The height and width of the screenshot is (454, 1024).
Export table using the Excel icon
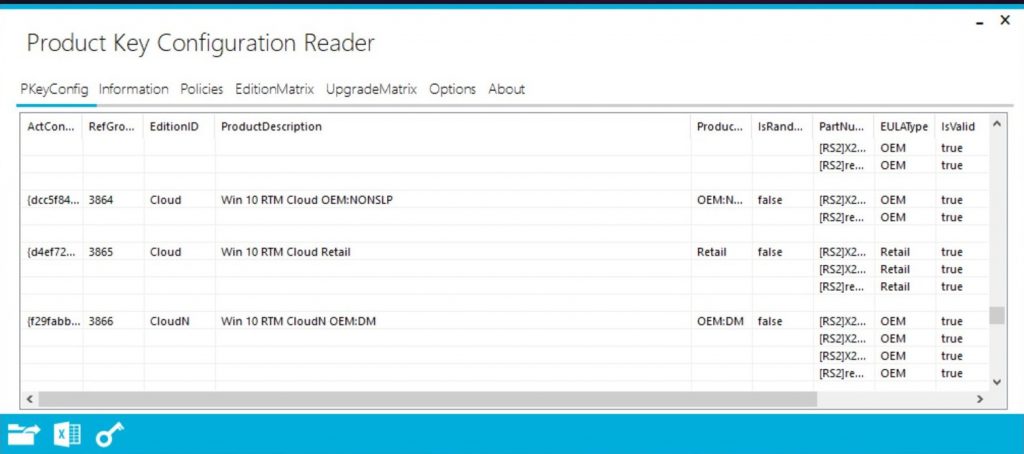pyautogui.click(x=67, y=434)
